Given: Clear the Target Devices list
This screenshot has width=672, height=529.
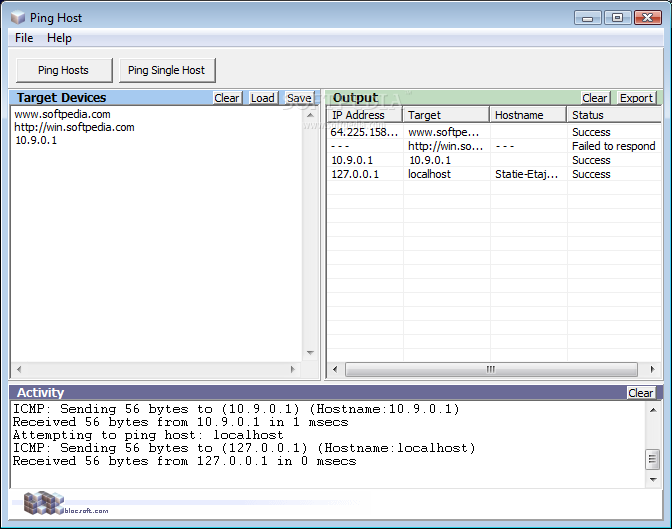Looking at the screenshot, I should pyautogui.click(x=227, y=98).
